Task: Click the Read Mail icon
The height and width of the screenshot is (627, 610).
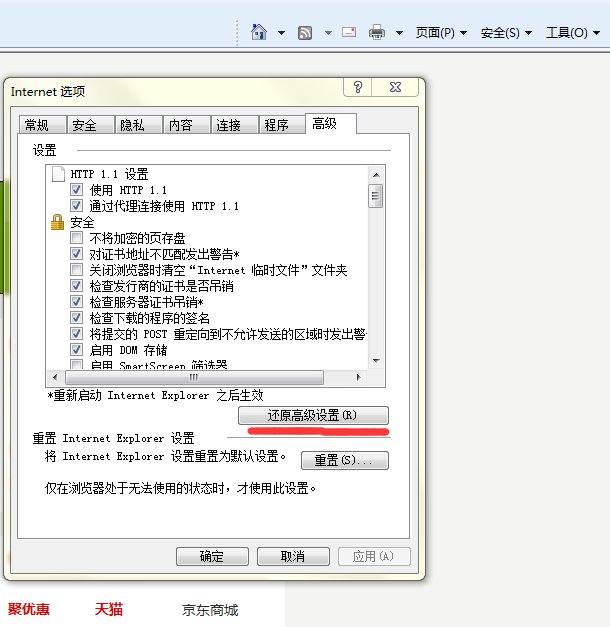Action: 349,32
